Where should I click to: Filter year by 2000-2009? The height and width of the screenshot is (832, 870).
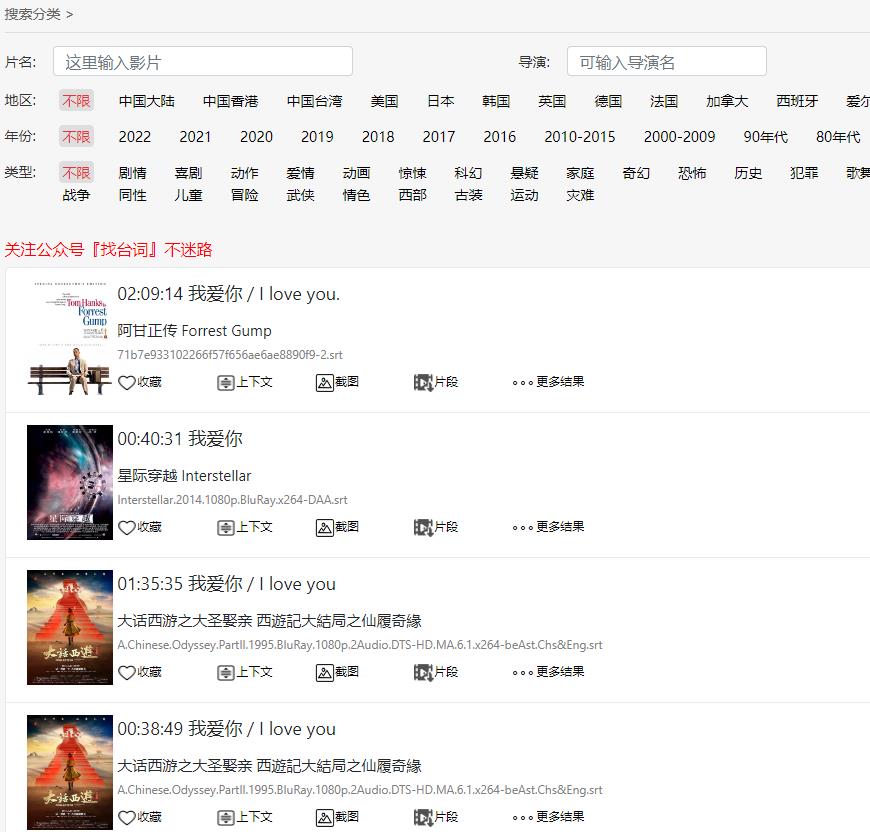[x=680, y=136]
